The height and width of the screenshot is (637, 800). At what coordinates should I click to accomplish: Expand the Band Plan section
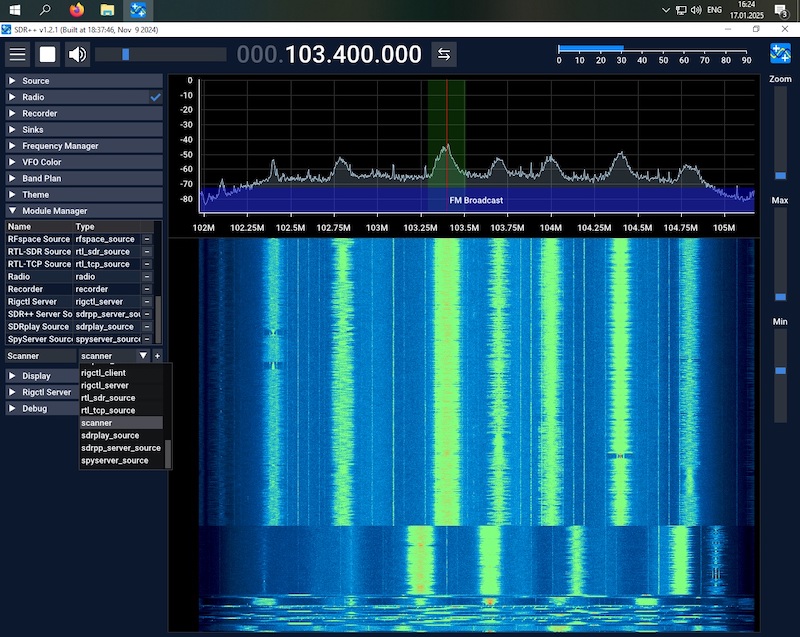point(84,179)
